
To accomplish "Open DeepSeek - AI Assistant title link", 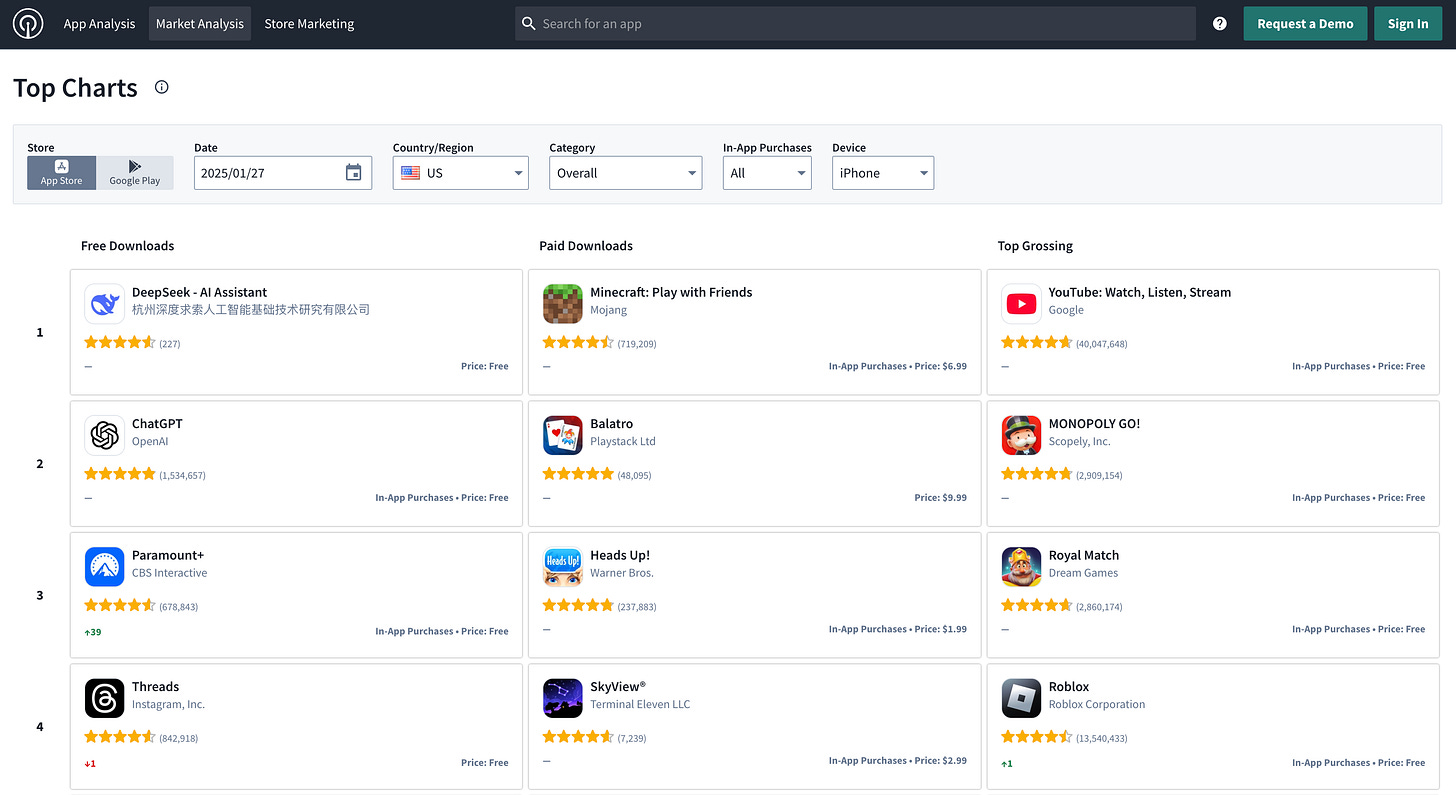I will click(200, 292).
